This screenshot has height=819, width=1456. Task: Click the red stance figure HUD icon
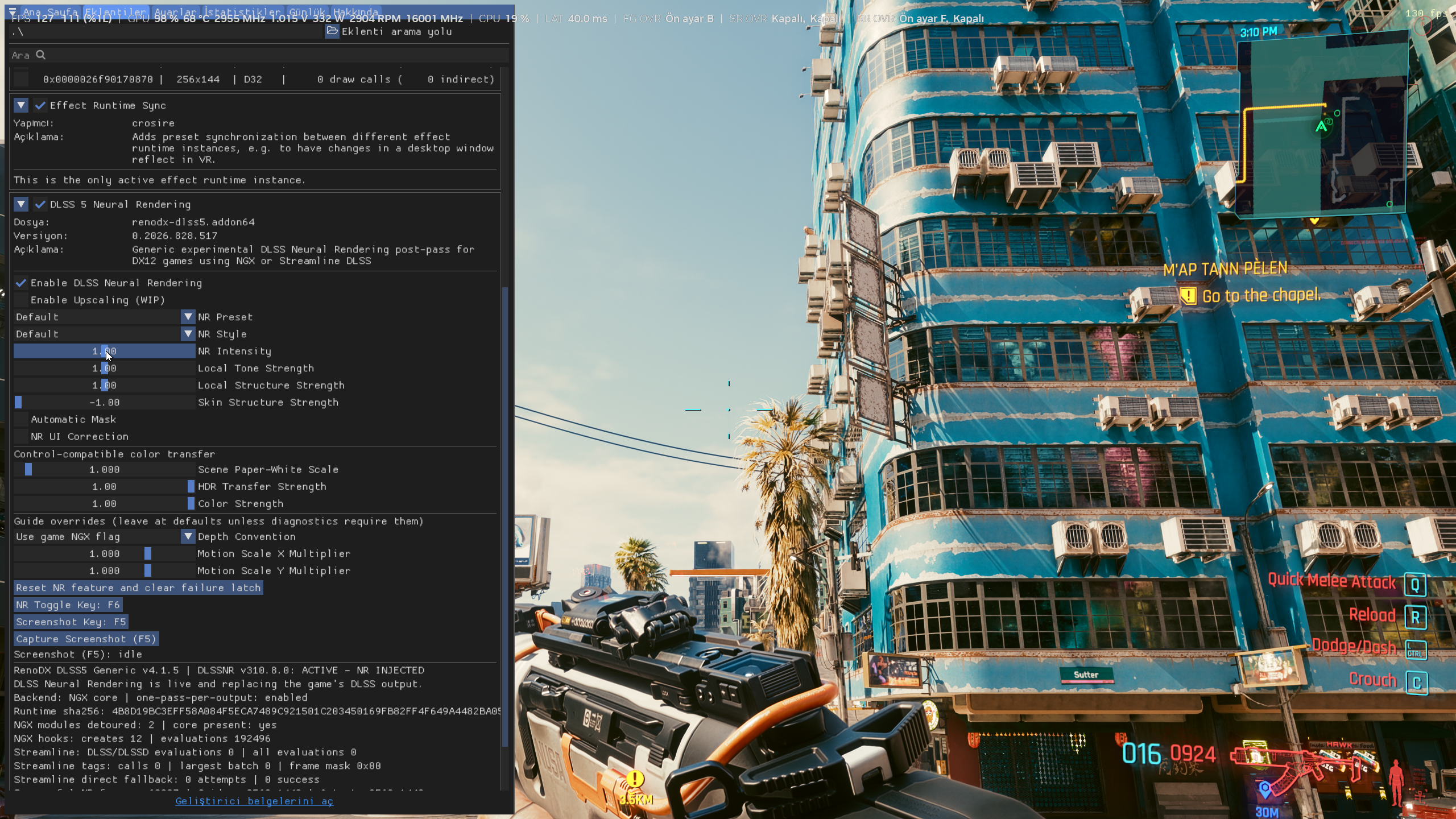coord(1396,781)
